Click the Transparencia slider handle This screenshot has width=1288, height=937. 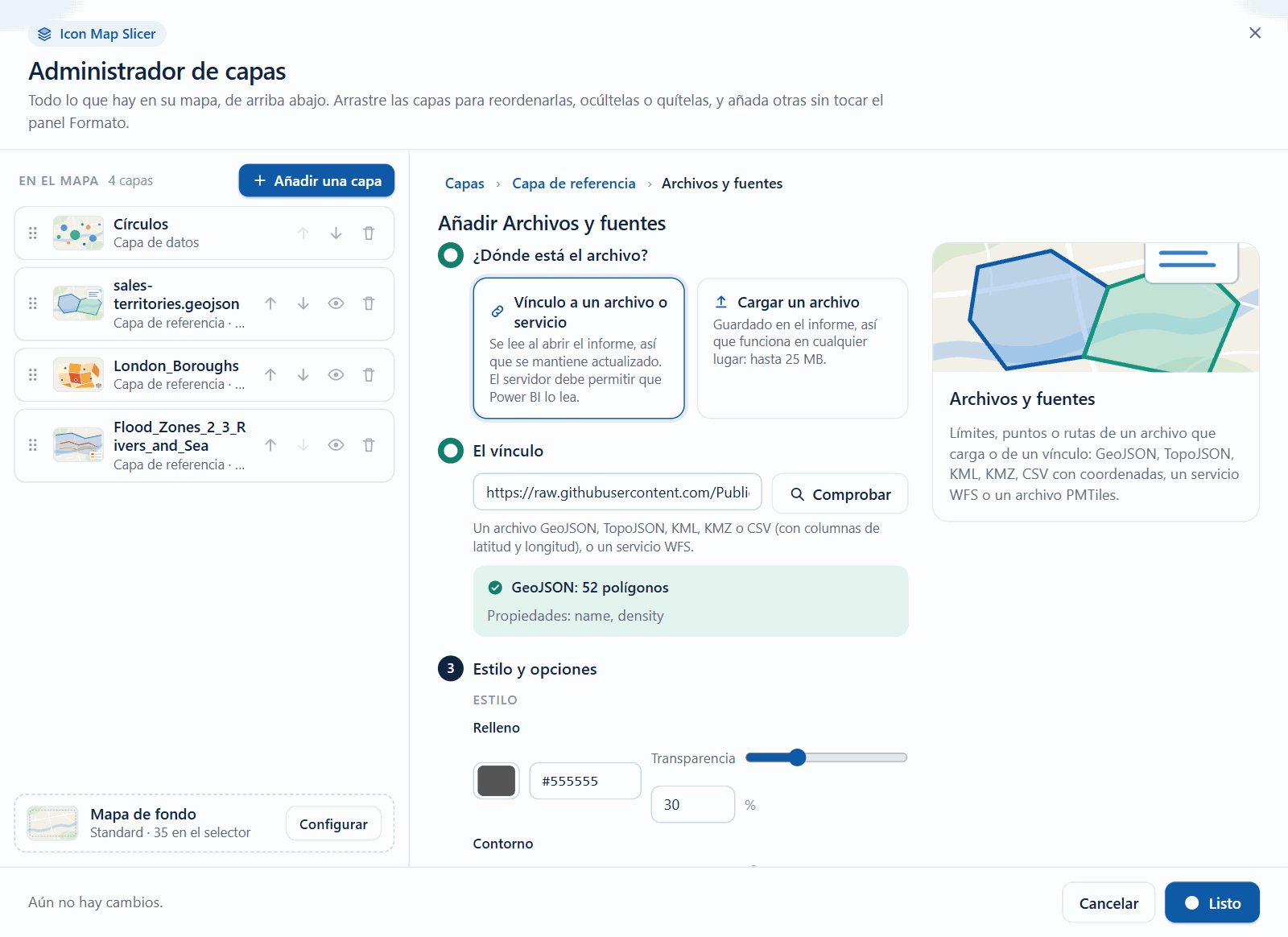(797, 757)
